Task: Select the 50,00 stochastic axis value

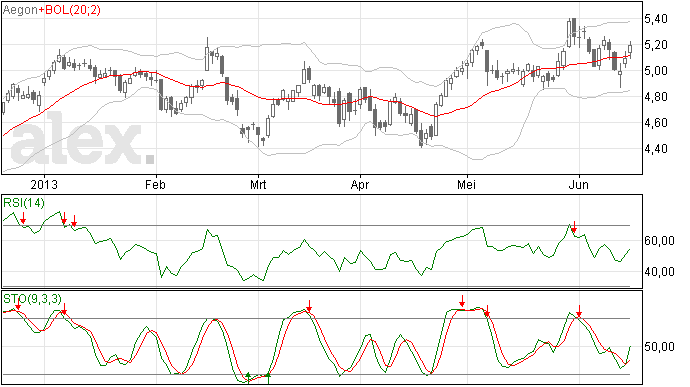Action: click(x=659, y=347)
